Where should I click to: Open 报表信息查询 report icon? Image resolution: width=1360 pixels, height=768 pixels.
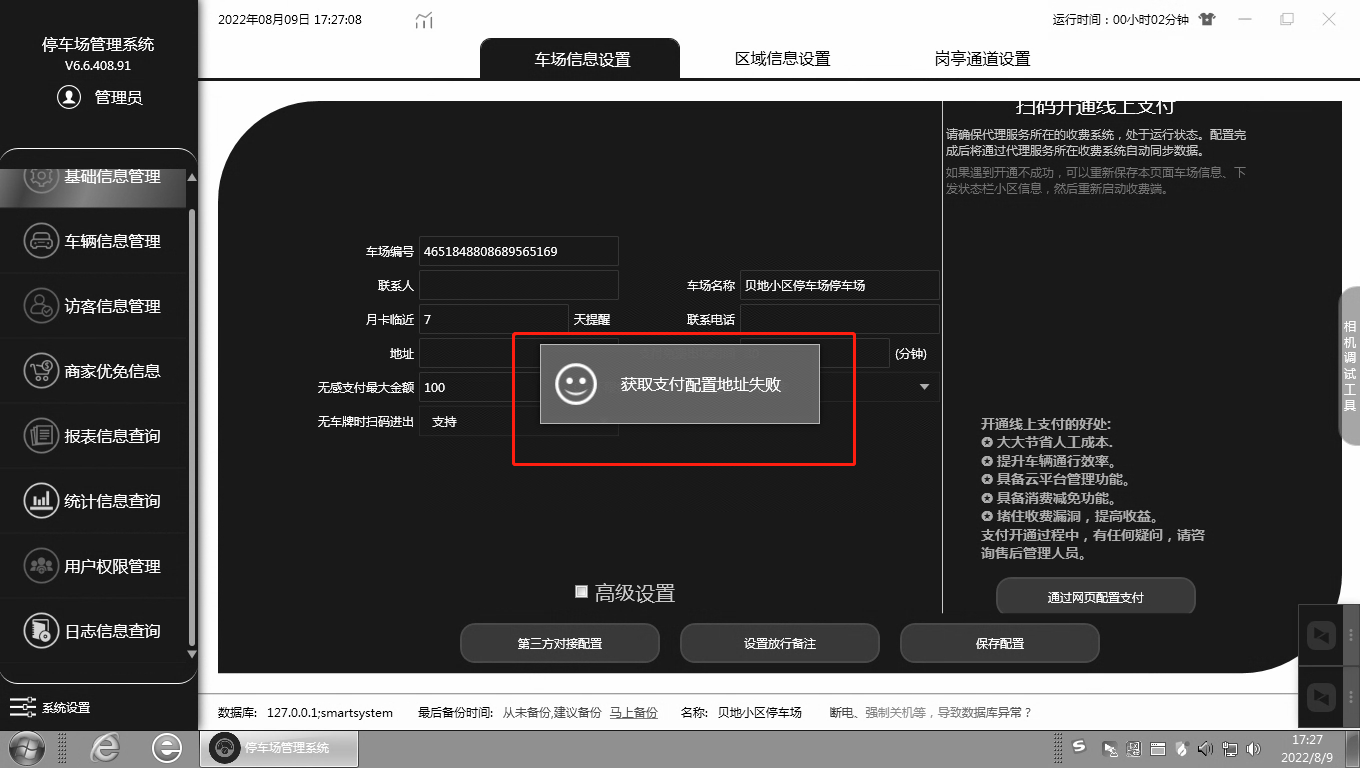pyautogui.click(x=41, y=436)
